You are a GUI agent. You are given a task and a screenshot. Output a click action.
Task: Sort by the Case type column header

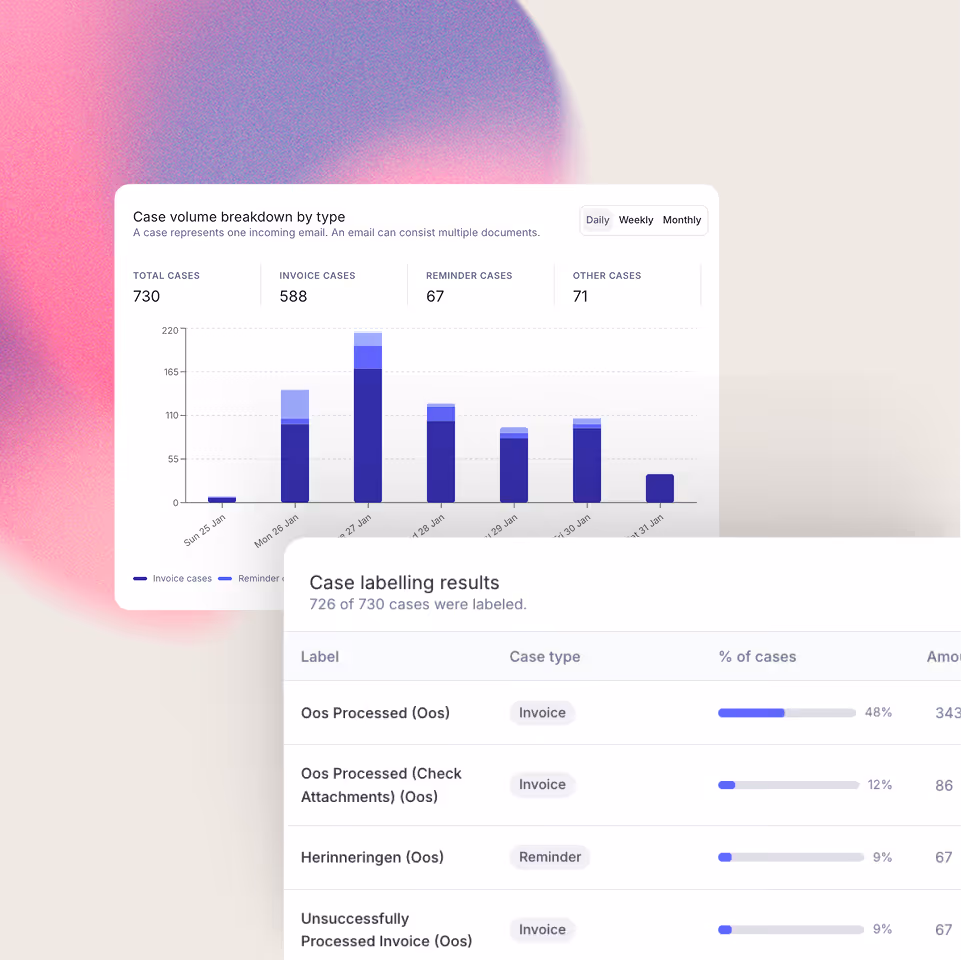544,657
